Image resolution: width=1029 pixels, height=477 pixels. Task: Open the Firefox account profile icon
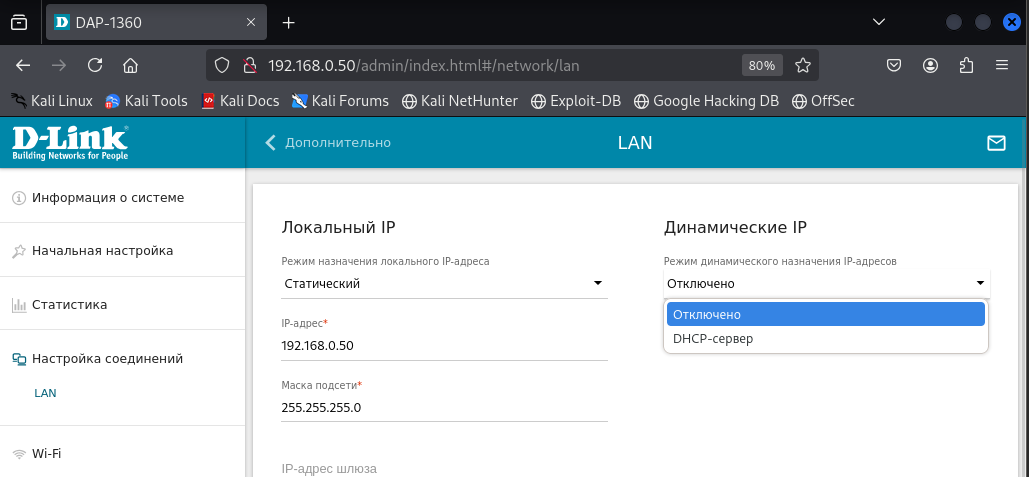pos(930,65)
